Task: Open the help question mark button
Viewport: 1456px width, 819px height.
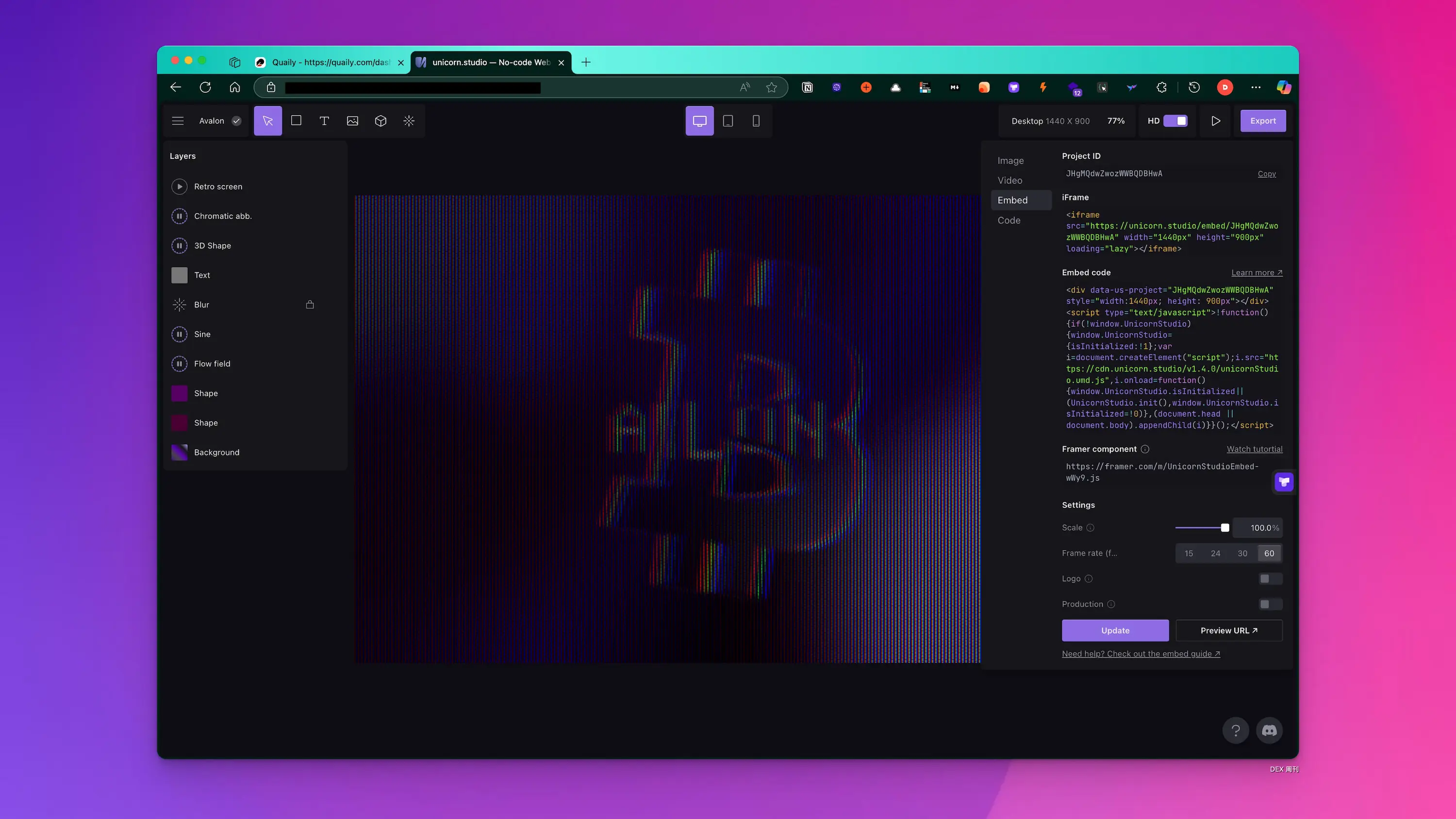Action: pos(1236,730)
